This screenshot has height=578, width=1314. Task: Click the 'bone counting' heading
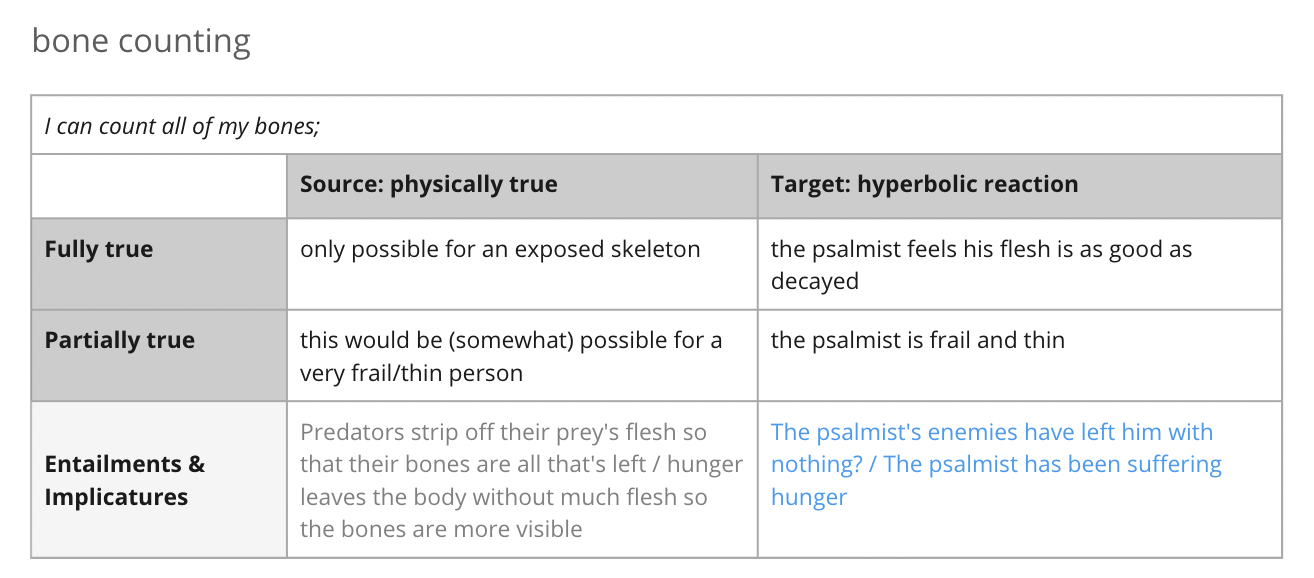pos(141,42)
